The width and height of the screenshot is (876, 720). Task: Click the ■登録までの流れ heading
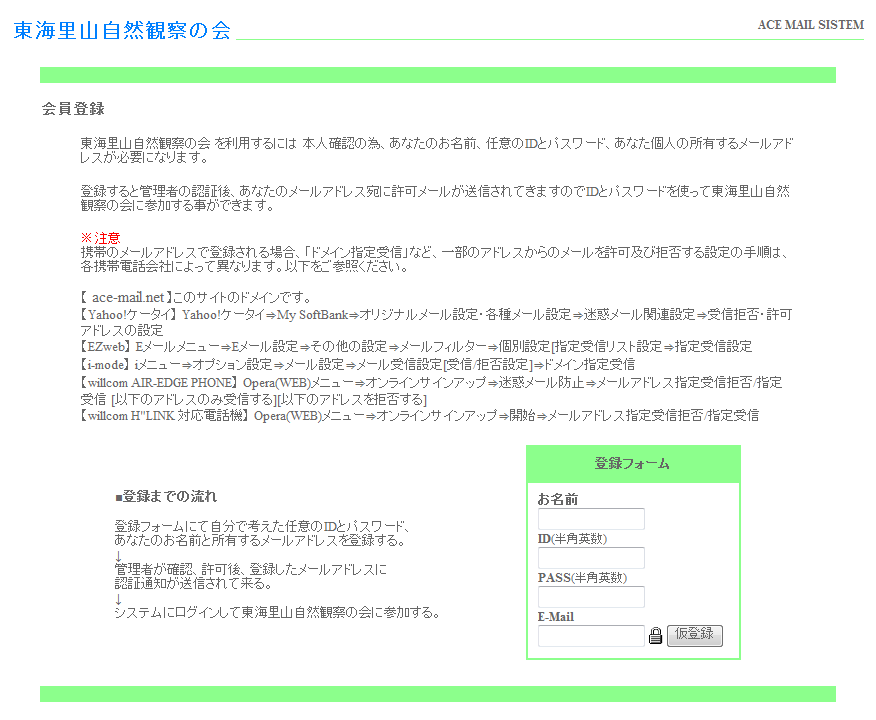tap(166, 497)
